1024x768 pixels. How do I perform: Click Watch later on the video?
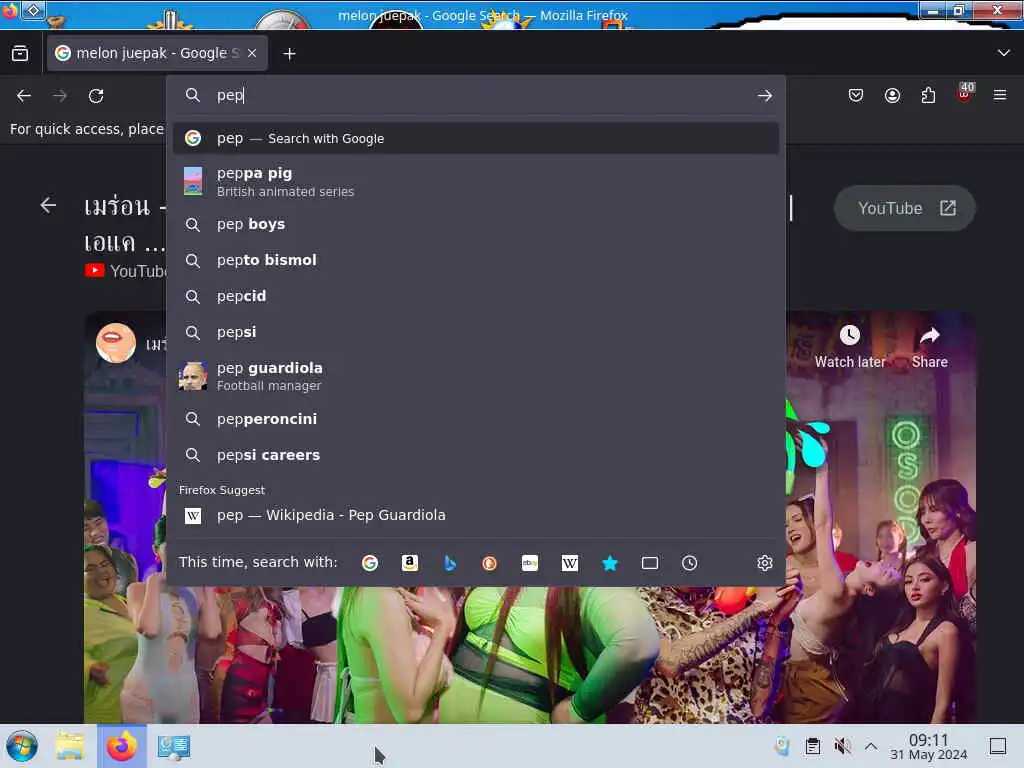point(850,347)
